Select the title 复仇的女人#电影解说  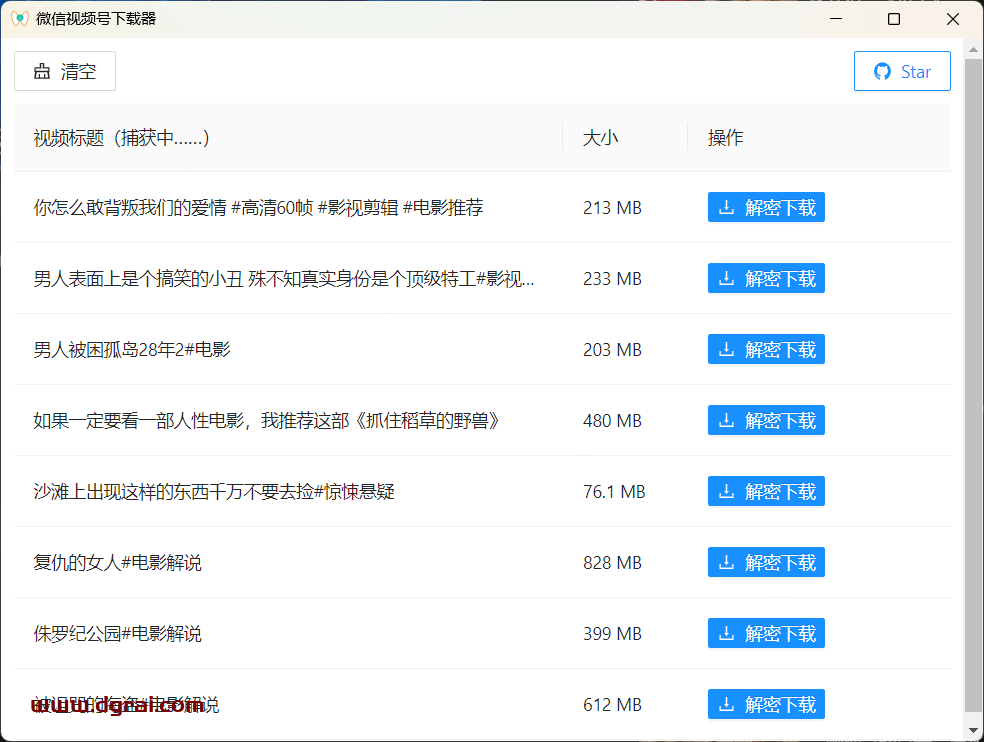click(117, 562)
